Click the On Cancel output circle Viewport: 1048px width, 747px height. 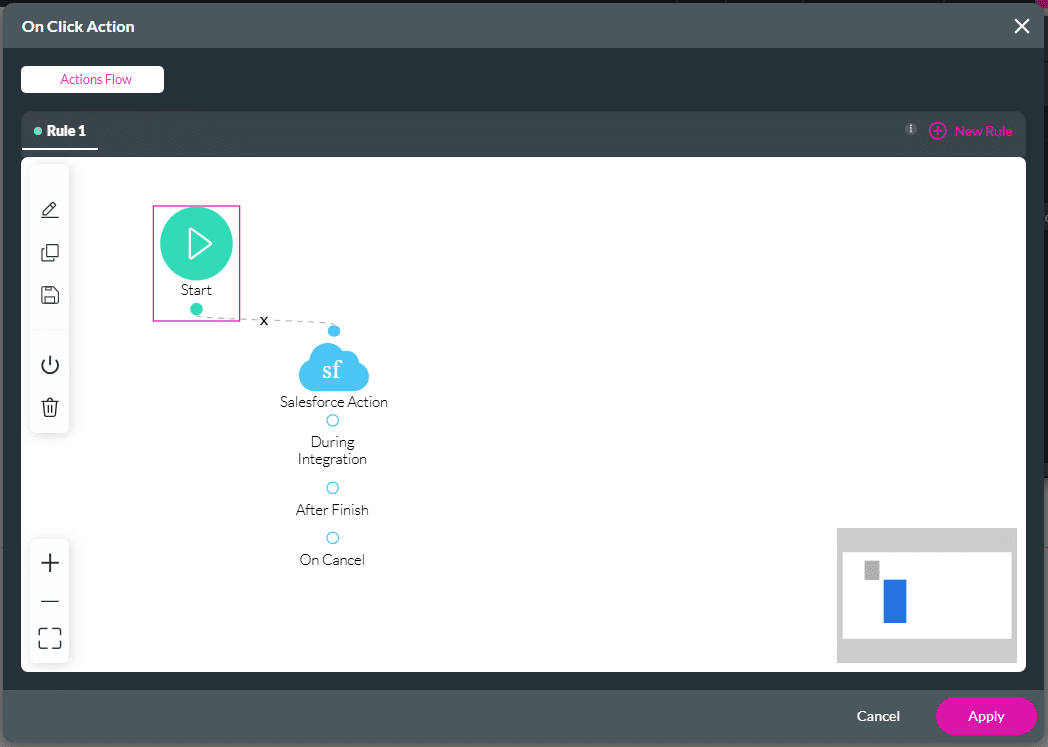[333, 538]
